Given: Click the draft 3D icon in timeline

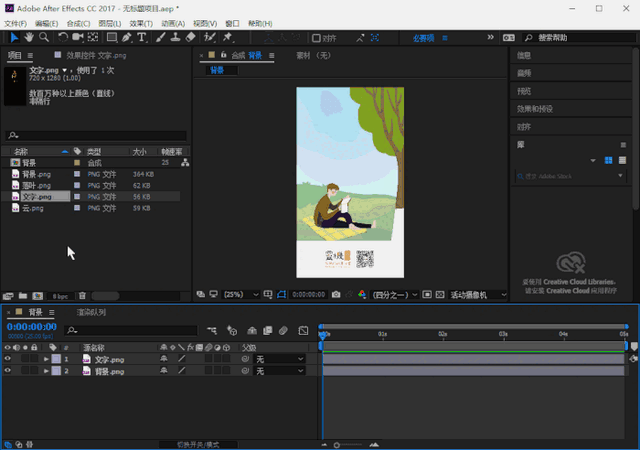Looking at the screenshot, I should (x=232, y=330).
